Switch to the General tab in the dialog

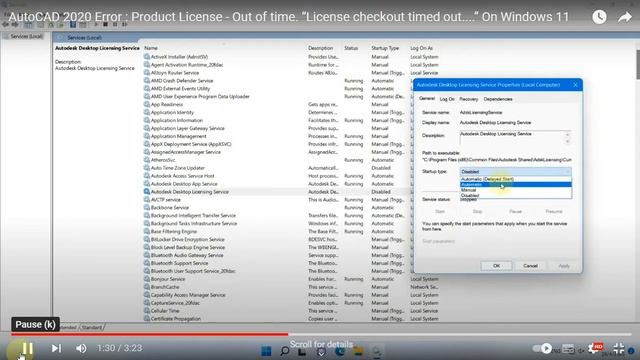click(427, 98)
